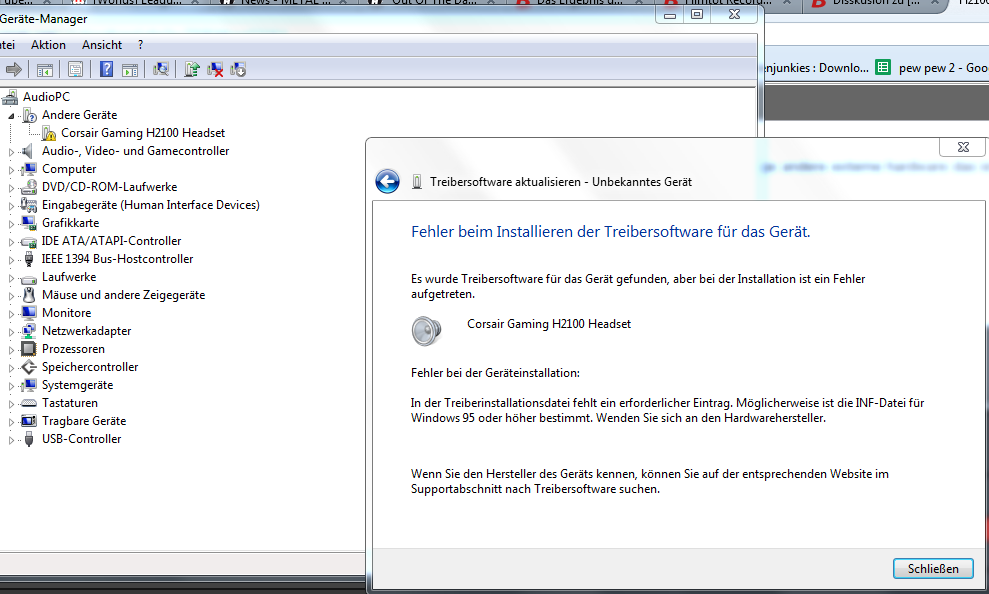
Task: Click the disable device down-arrow icon
Action: [238, 69]
